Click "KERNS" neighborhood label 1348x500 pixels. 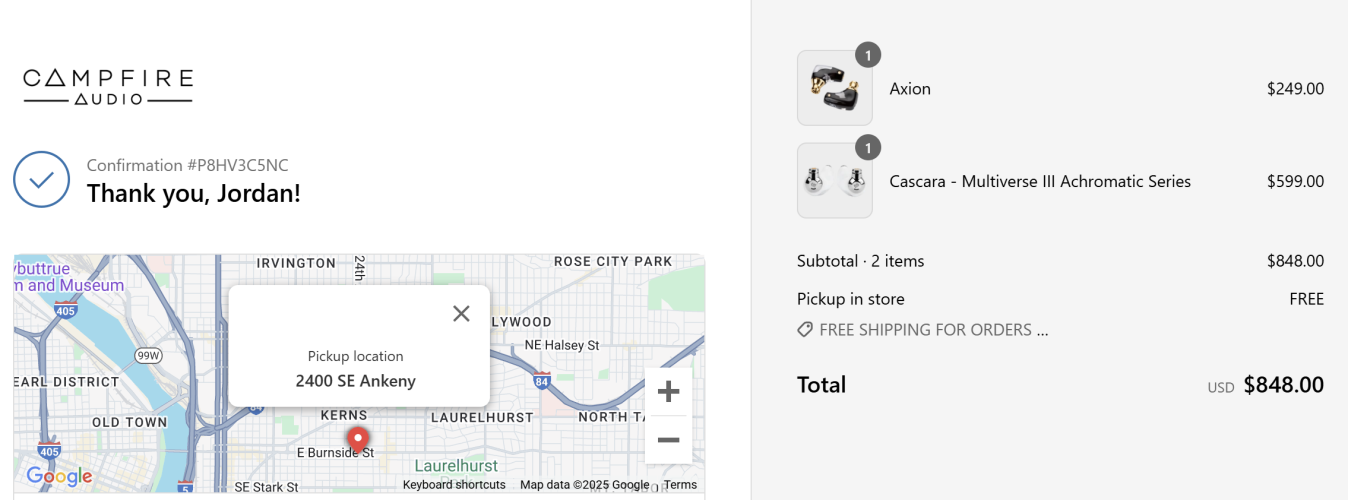coord(345,415)
